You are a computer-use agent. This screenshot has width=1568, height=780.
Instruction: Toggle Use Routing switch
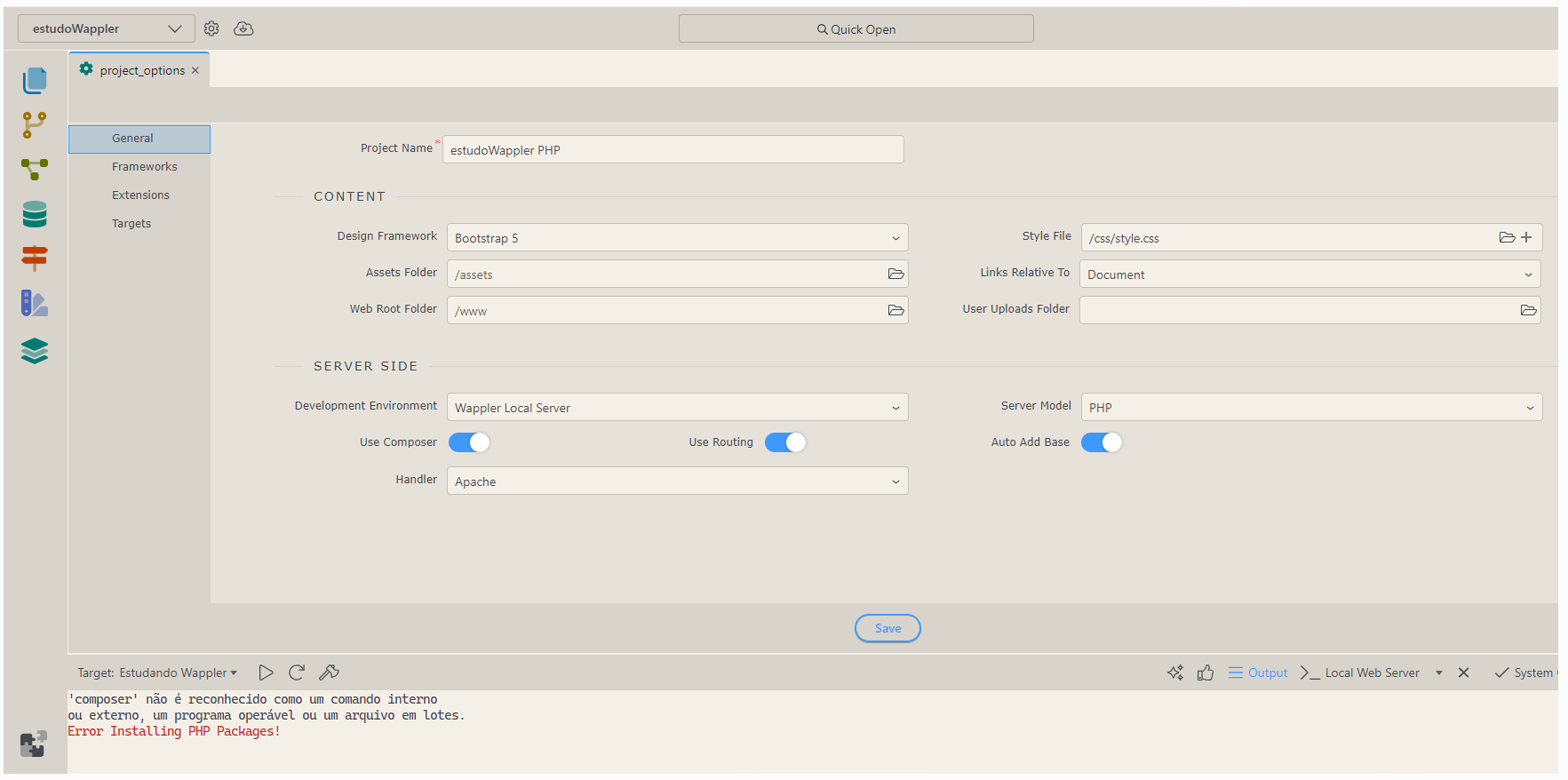pyautogui.click(x=785, y=442)
